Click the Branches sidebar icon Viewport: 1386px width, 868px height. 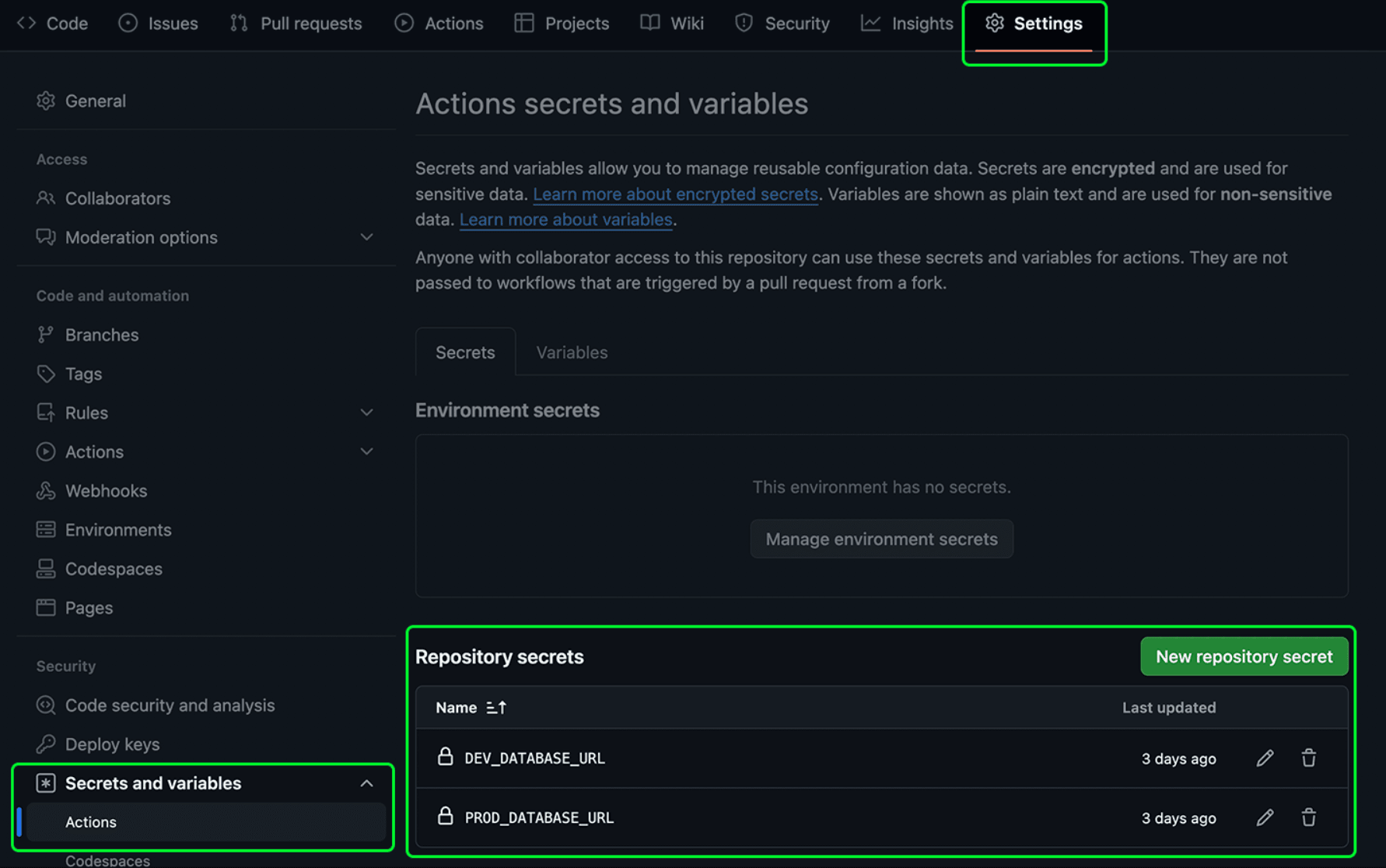click(46, 335)
